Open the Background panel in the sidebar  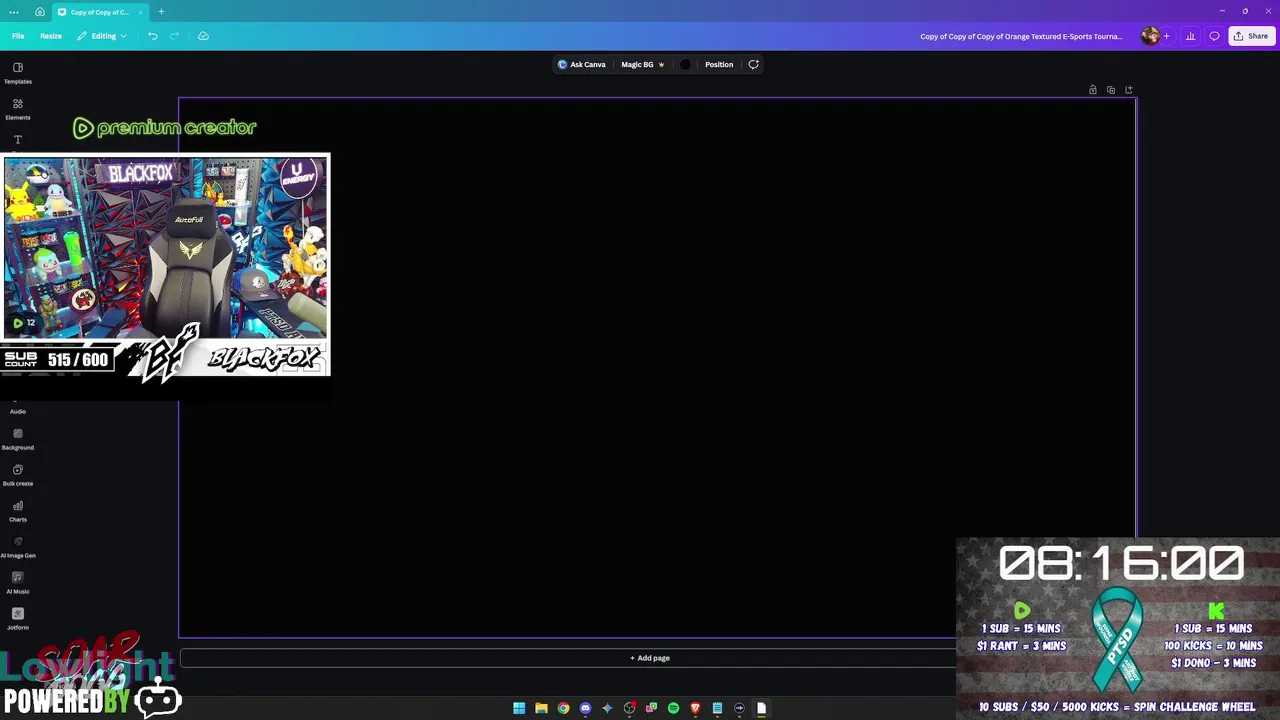click(x=18, y=439)
